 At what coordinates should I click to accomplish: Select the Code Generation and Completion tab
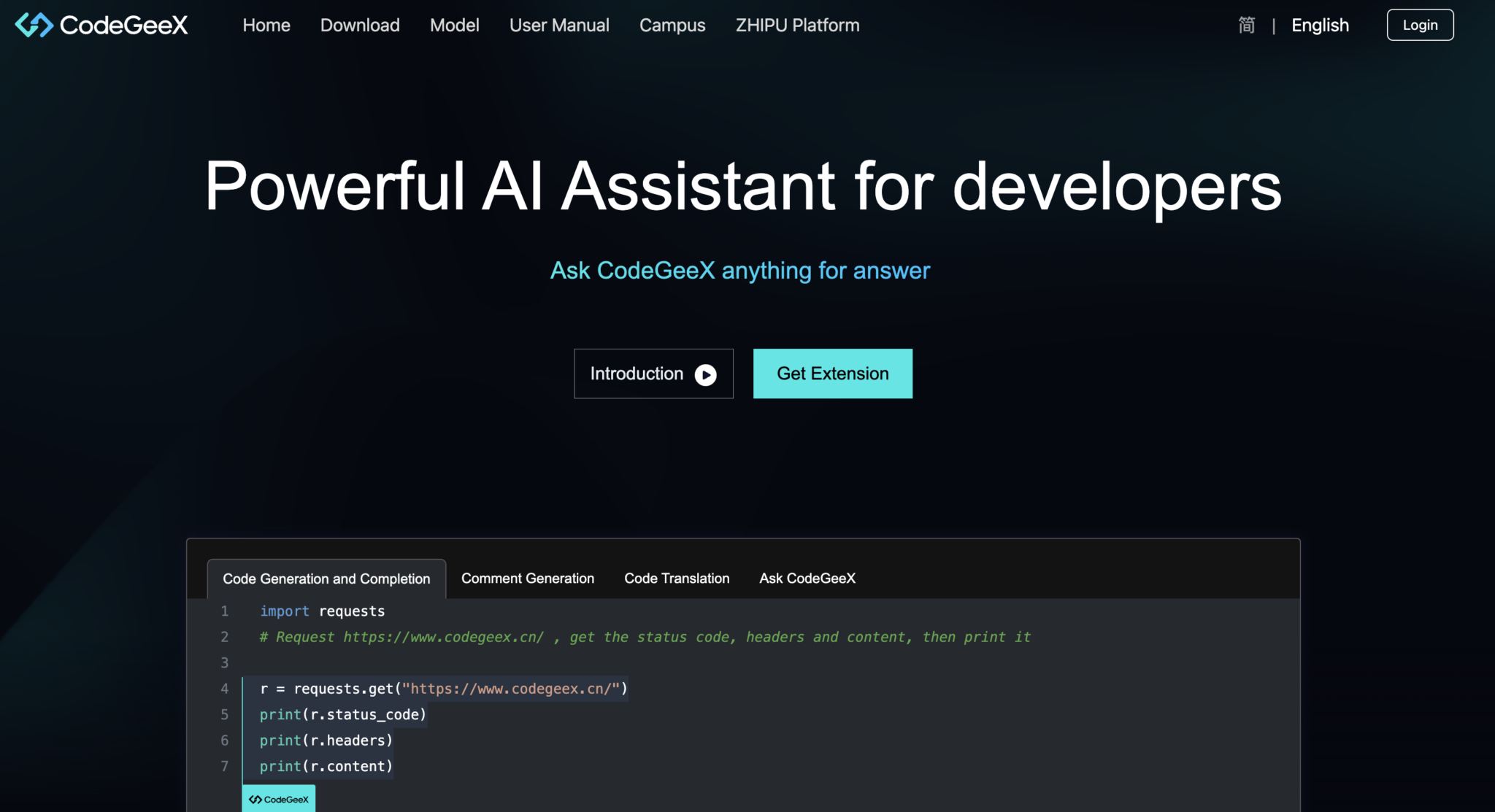coord(326,578)
